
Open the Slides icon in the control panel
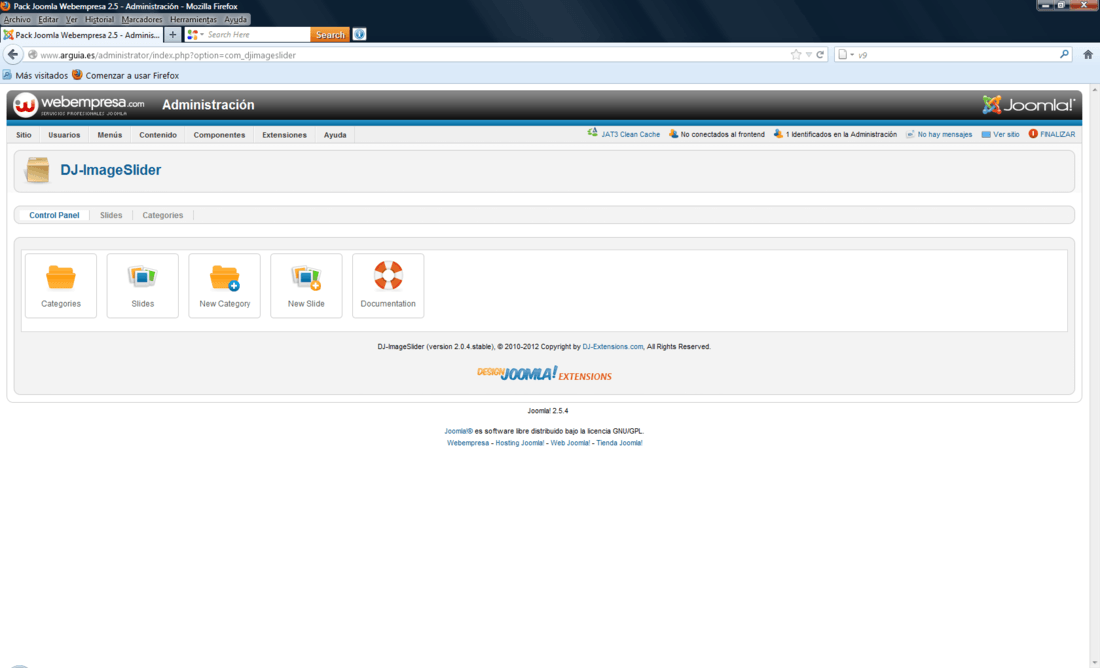142,286
